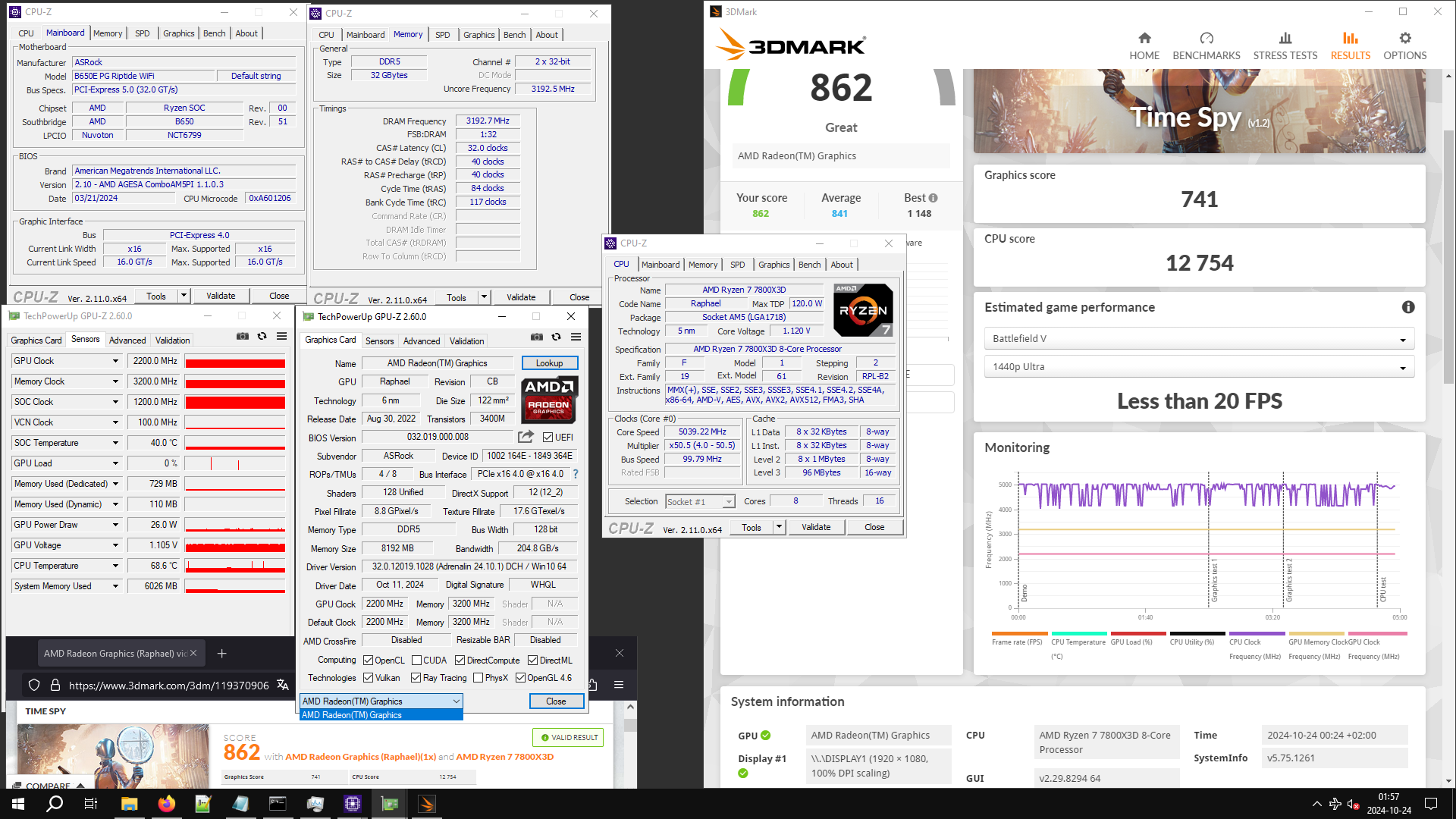Click the translate page icon in the address bar
Screen dimensions: 1456x819
[283, 685]
